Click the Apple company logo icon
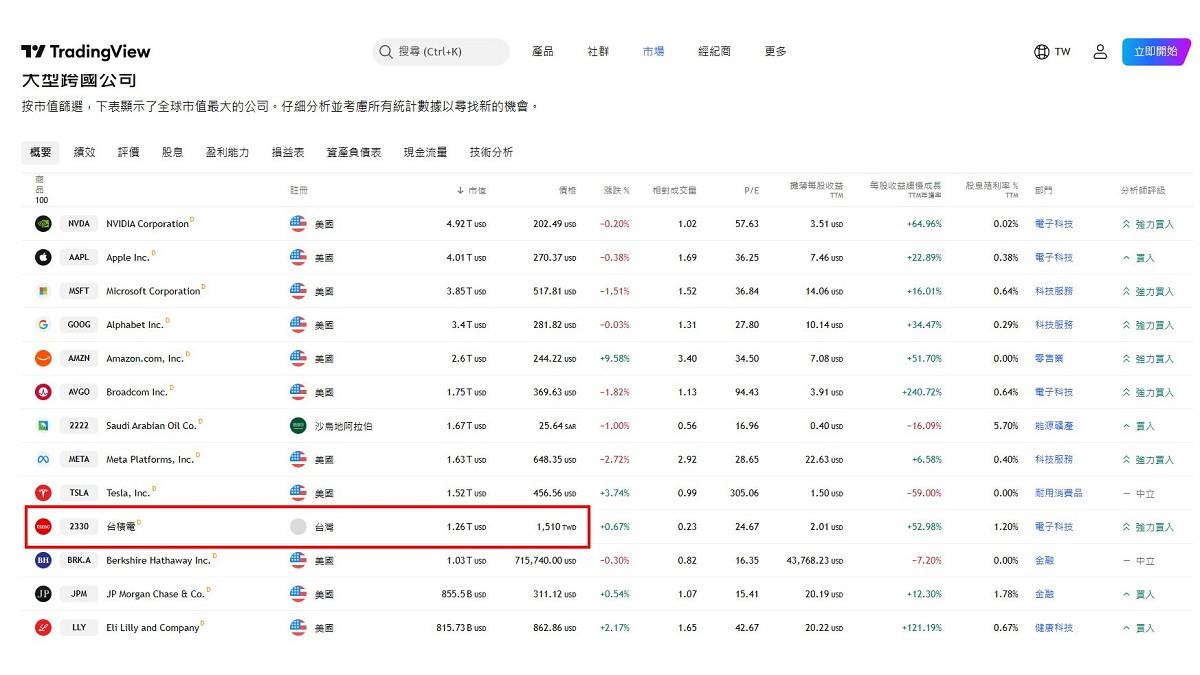Image resolution: width=1200 pixels, height=675 pixels. [x=43, y=258]
